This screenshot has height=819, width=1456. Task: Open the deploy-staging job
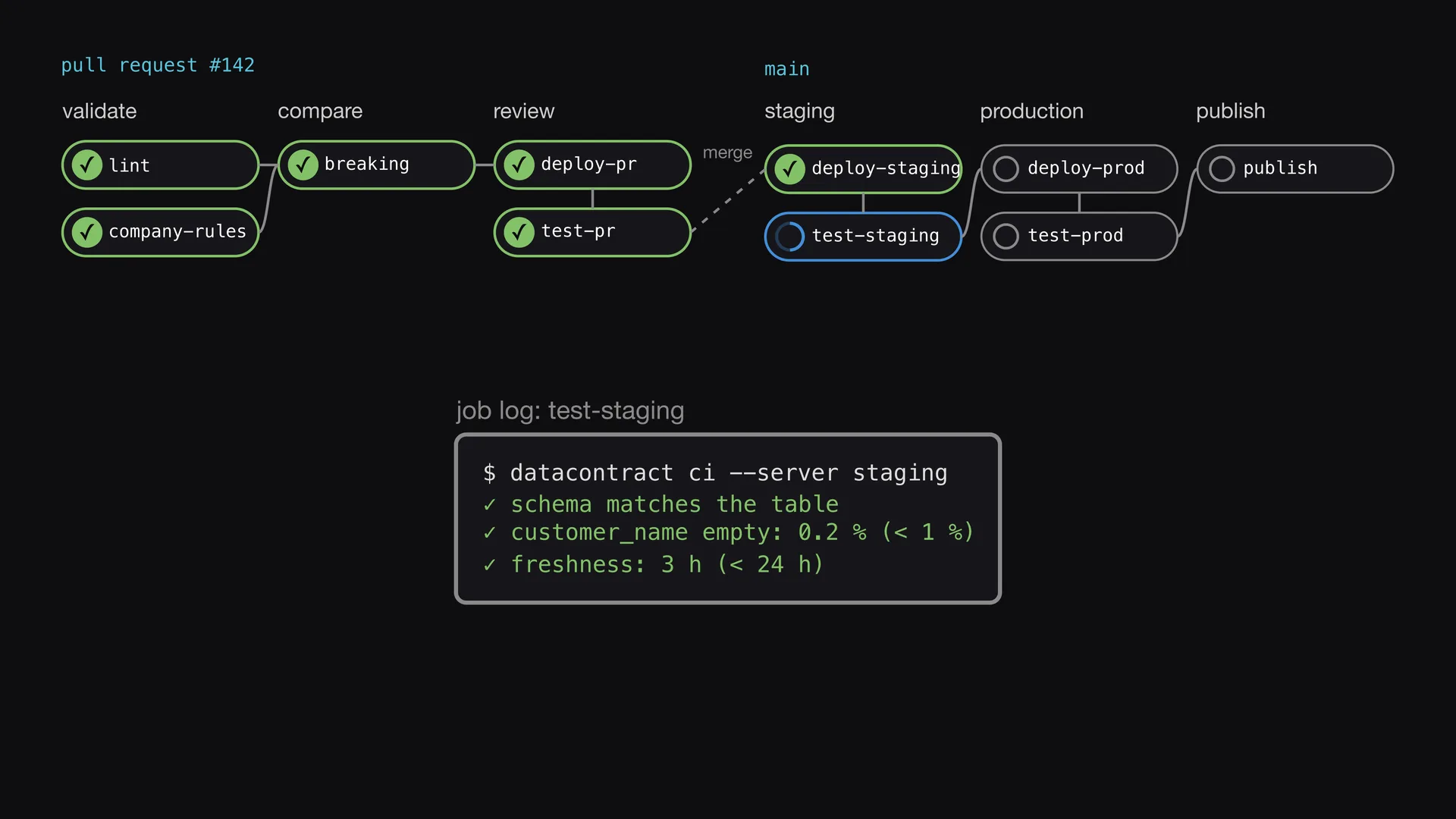pyautogui.click(x=863, y=169)
